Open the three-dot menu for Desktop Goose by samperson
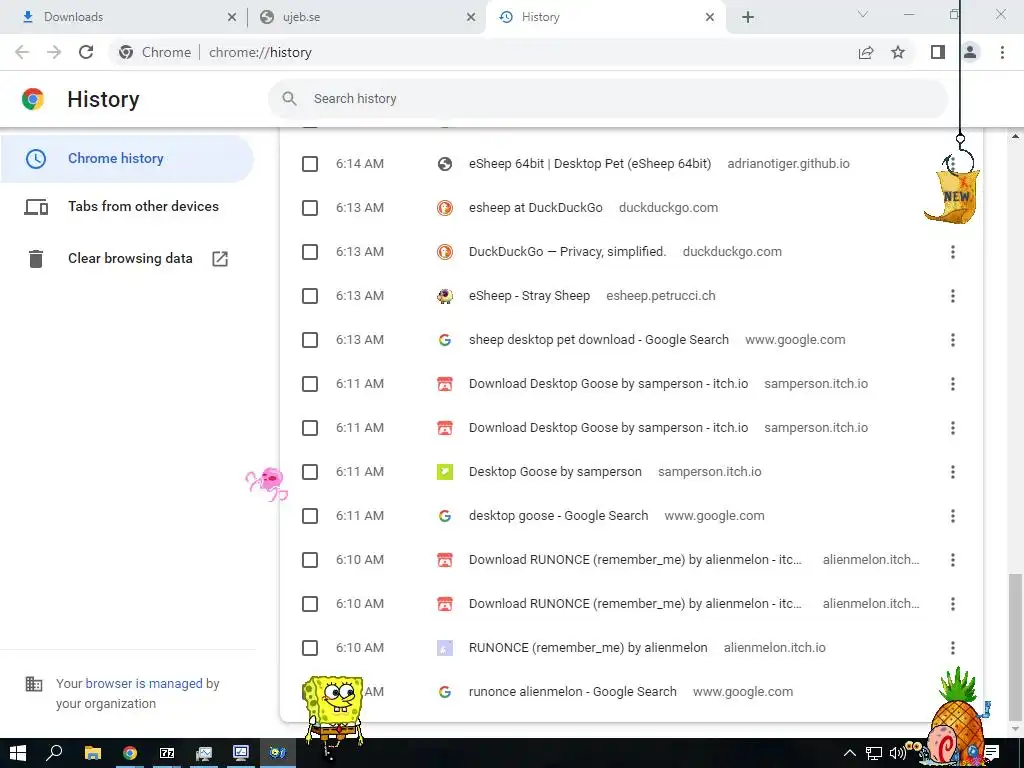1024x768 pixels. pos(953,472)
